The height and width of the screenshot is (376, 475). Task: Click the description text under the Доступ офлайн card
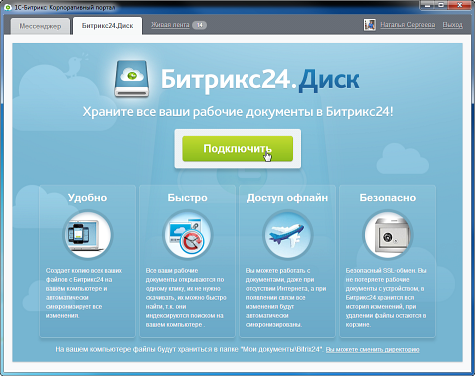tap(286, 297)
